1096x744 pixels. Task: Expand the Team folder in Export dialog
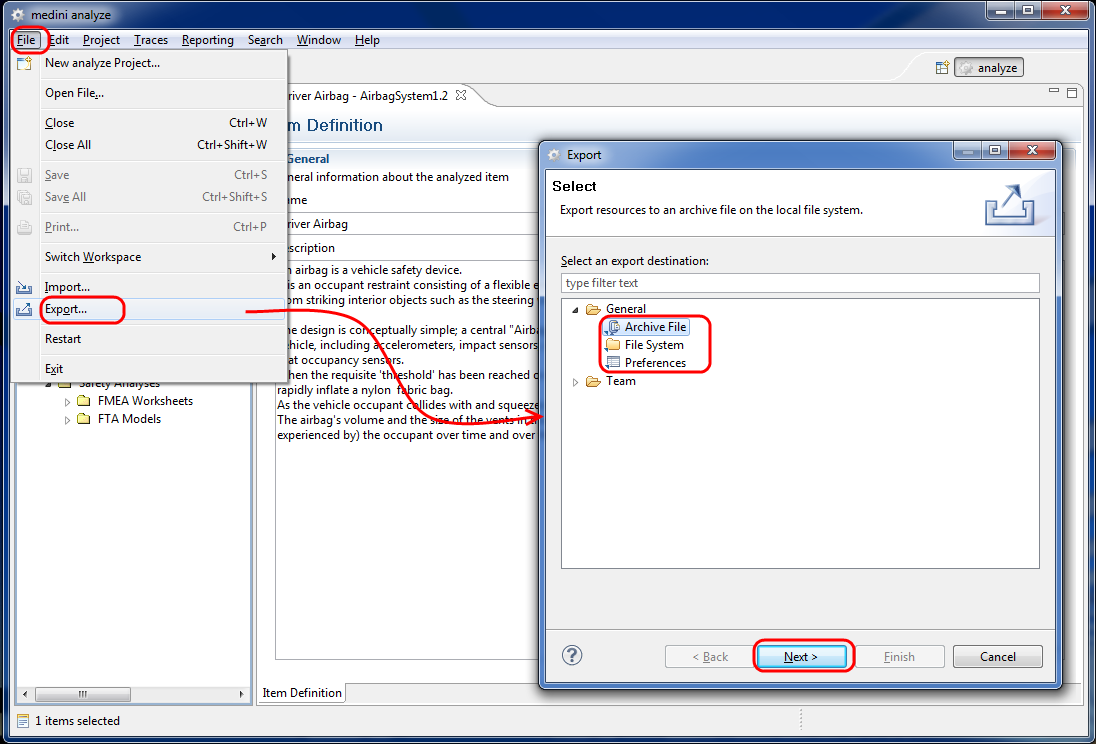coord(575,382)
